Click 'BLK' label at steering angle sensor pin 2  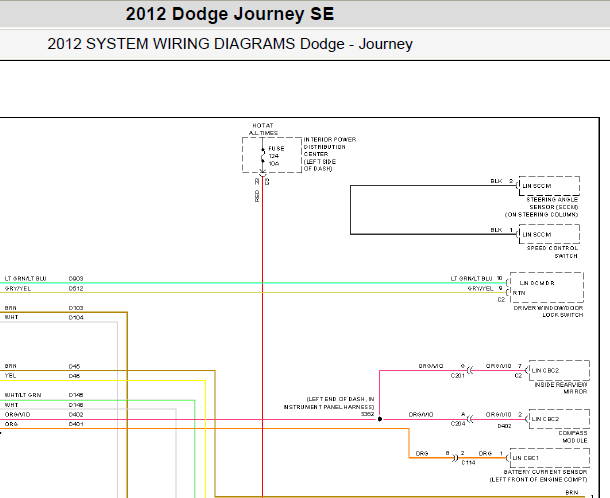click(496, 181)
